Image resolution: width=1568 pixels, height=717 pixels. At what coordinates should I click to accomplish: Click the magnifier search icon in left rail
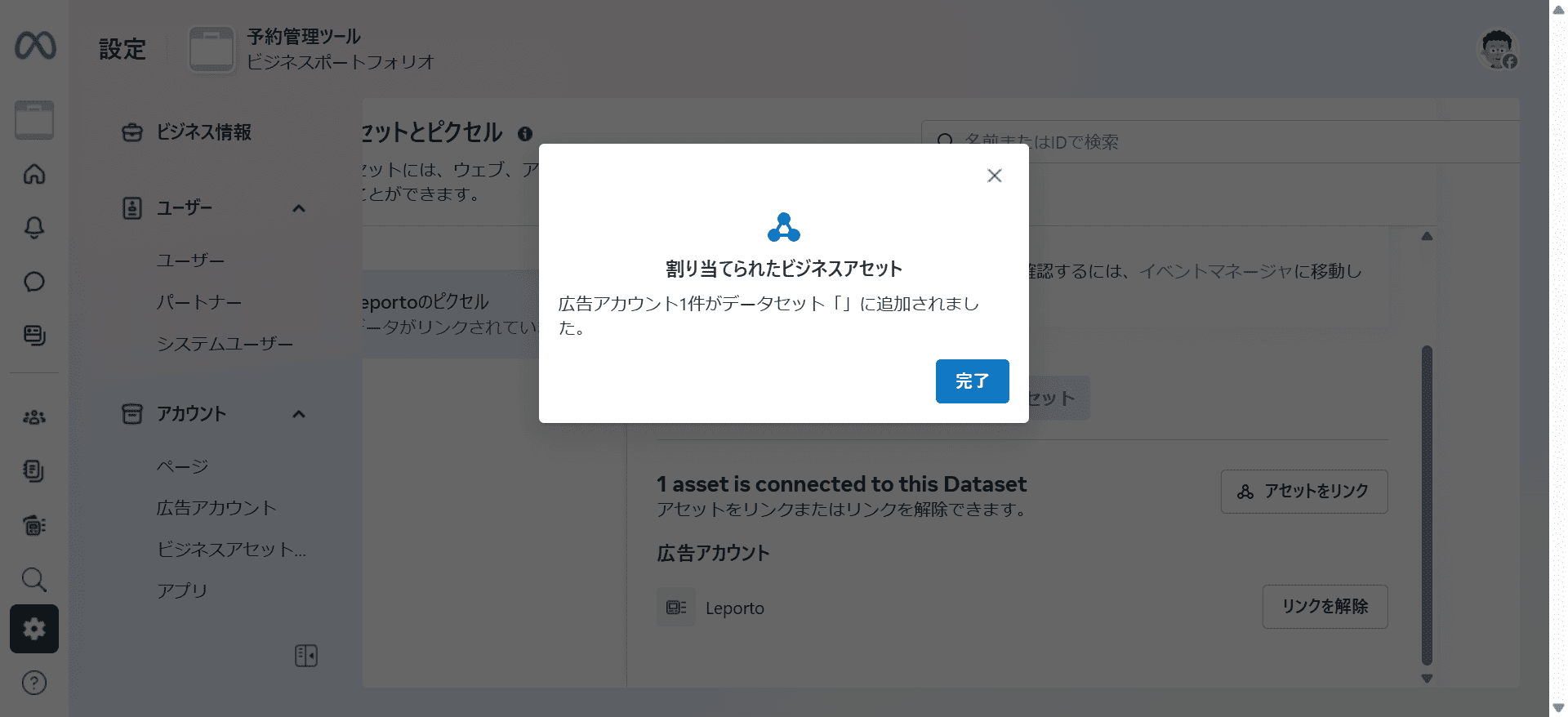click(x=34, y=580)
